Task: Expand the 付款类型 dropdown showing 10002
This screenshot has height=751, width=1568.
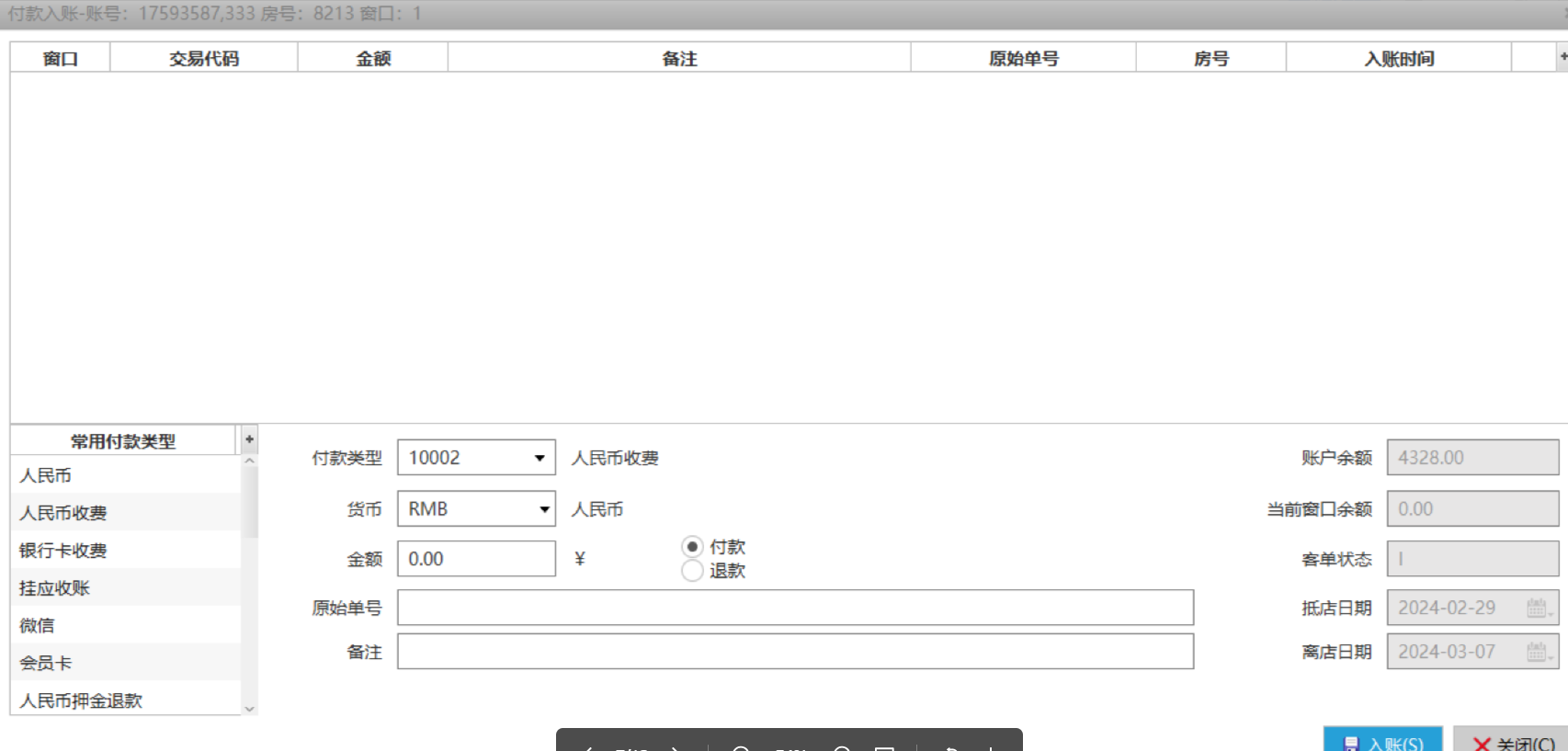Action: coord(540,458)
